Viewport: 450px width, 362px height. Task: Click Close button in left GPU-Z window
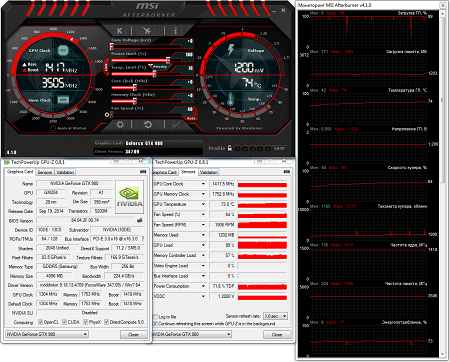[133, 334]
